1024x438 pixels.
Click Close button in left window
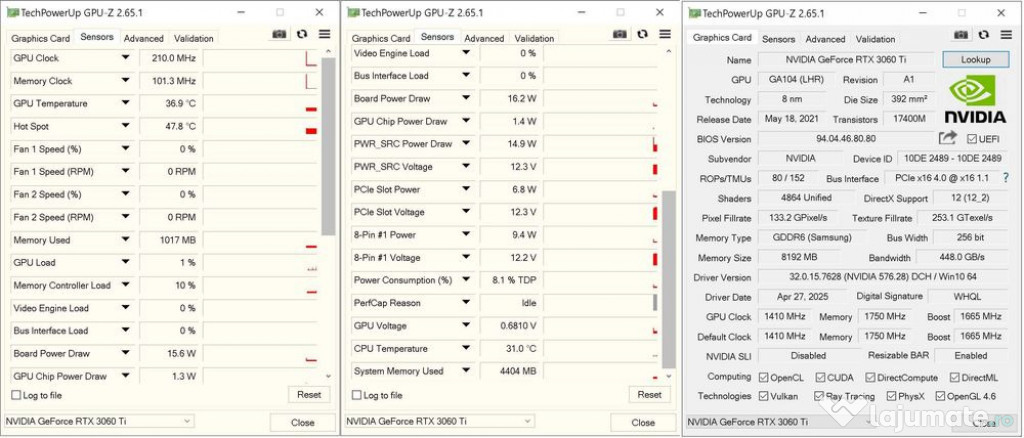coord(302,422)
